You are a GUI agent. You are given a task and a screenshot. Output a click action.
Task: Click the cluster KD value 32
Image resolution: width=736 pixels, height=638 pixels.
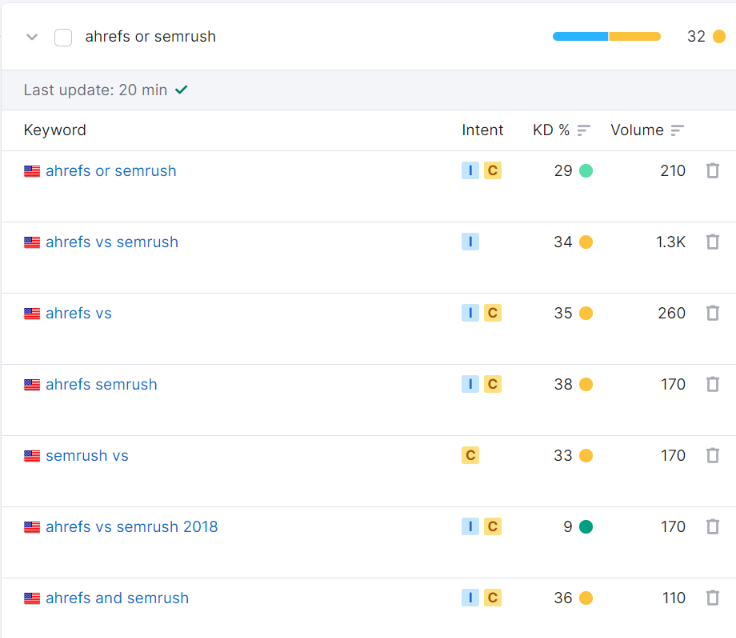[x=696, y=36]
